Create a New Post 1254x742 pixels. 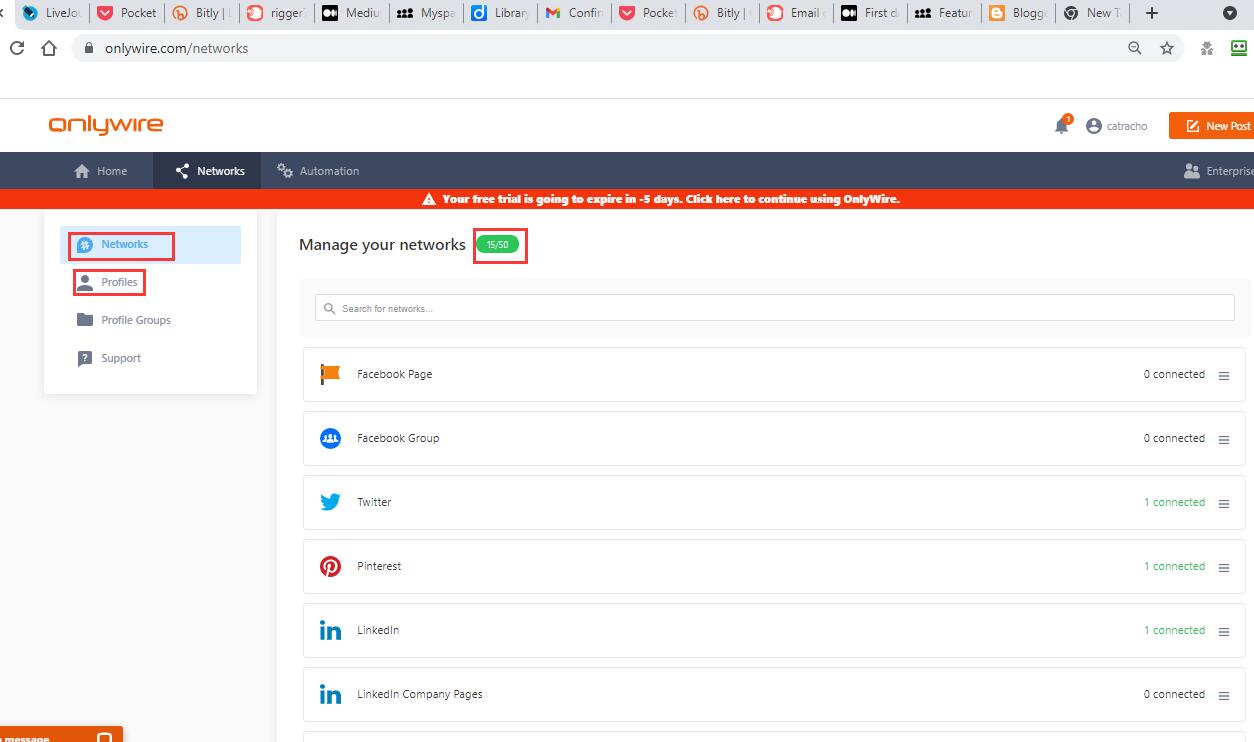pos(1211,126)
